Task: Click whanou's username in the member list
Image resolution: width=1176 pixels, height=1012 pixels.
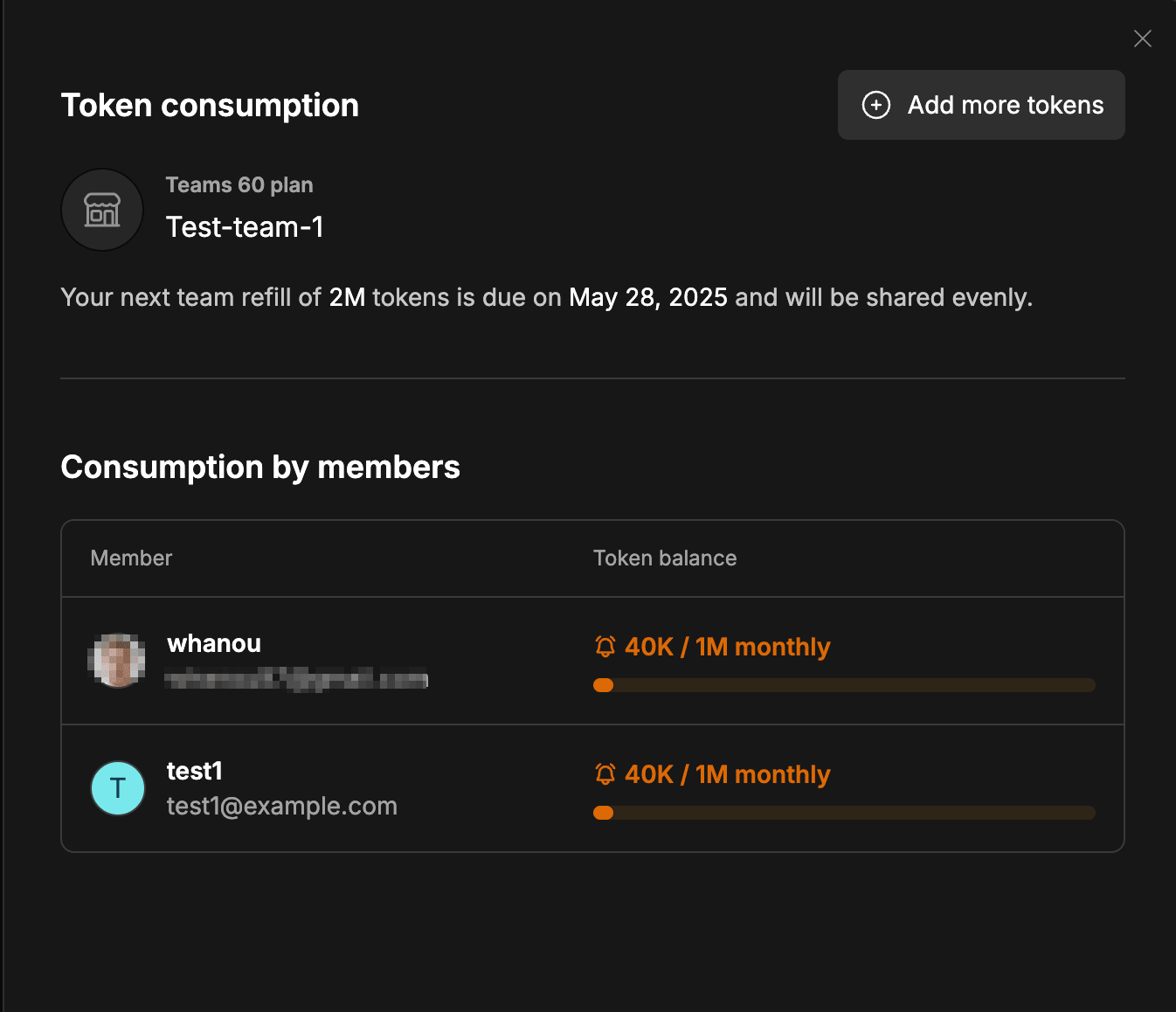Action: pyautogui.click(x=213, y=643)
